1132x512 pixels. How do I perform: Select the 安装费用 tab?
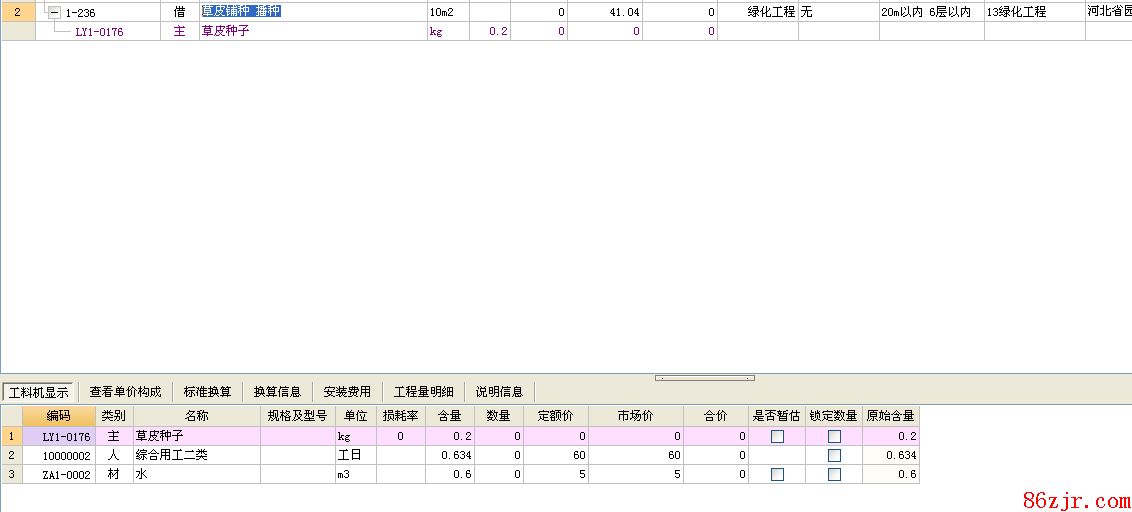[347, 392]
